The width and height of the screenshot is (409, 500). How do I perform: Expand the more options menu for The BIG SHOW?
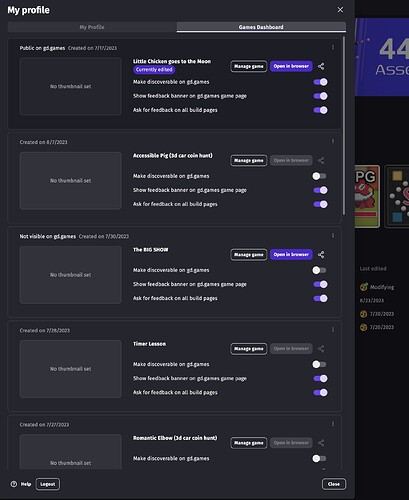pos(333,236)
